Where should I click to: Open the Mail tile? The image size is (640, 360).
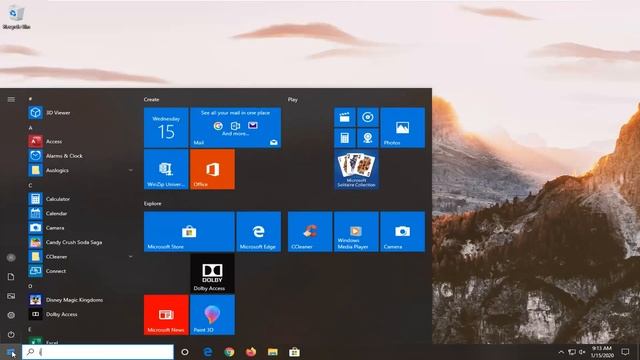236,127
